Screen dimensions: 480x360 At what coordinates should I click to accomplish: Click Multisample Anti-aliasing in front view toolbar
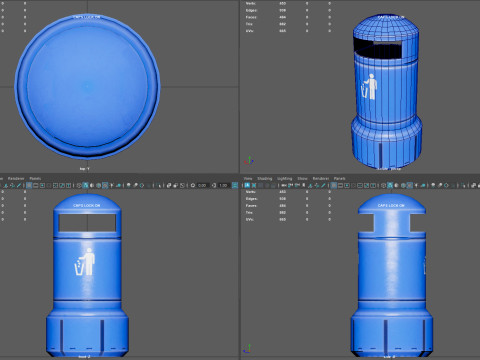click(142, 185)
